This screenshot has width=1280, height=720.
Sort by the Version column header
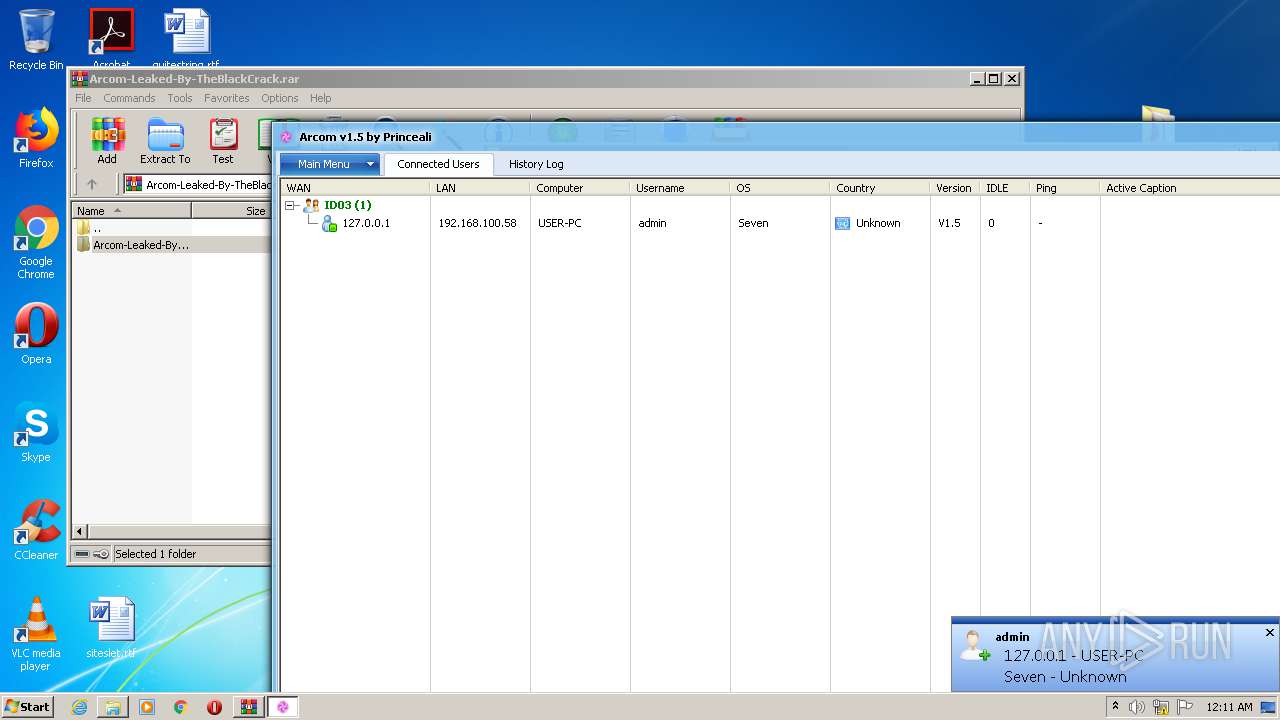coord(955,188)
